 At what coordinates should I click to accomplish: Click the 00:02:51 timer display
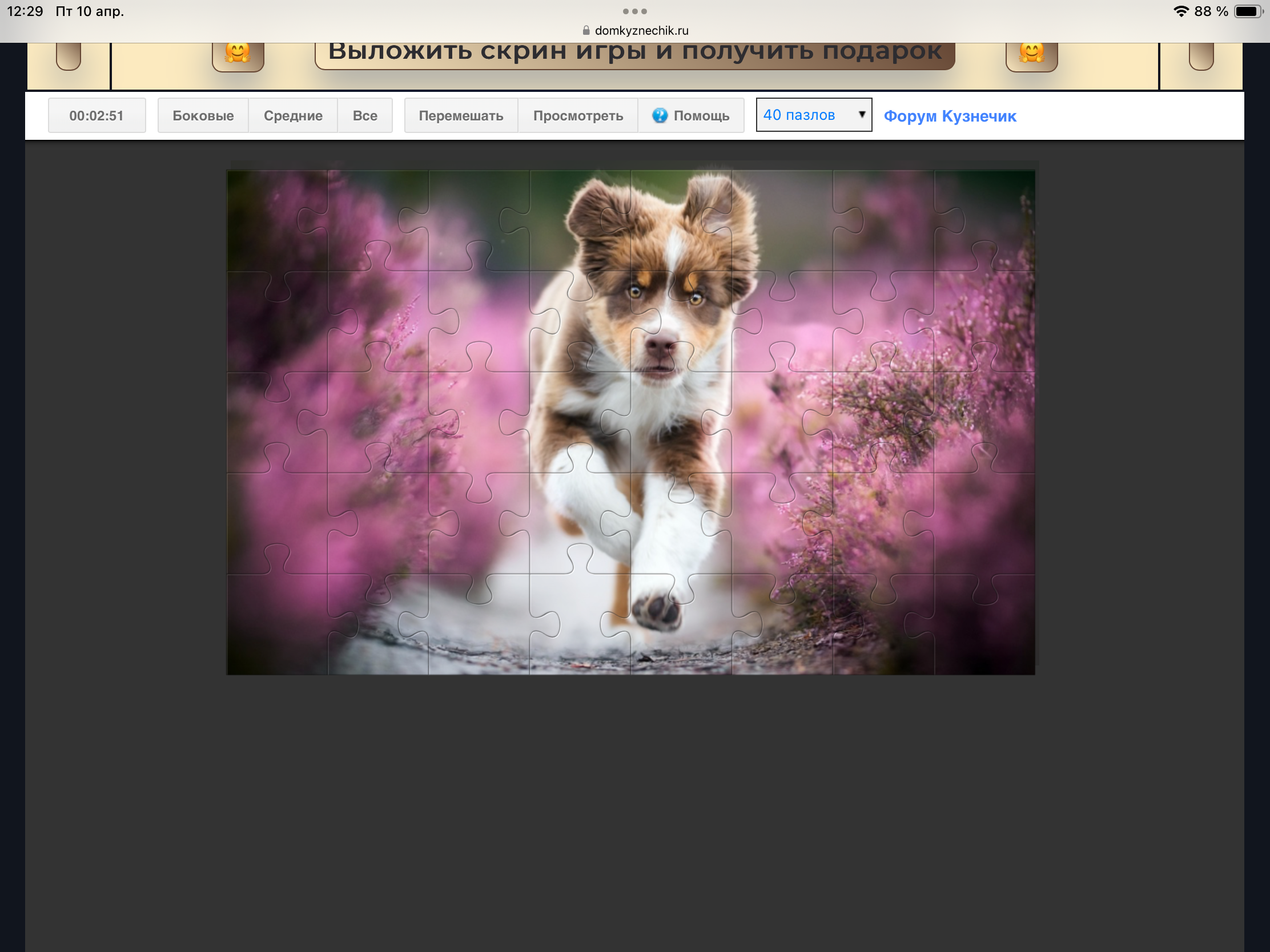coord(97,115)
